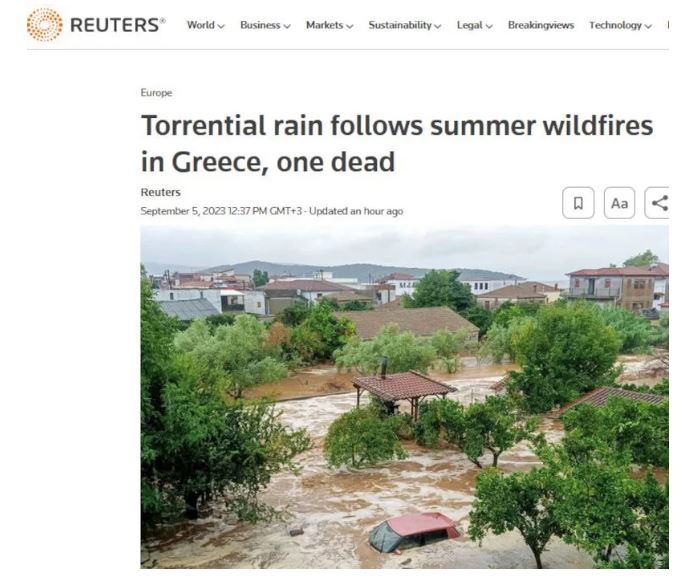The width and height of the screenshot is (684, 580).
Task: Click the World menu label
Action: tap(201, 25)
